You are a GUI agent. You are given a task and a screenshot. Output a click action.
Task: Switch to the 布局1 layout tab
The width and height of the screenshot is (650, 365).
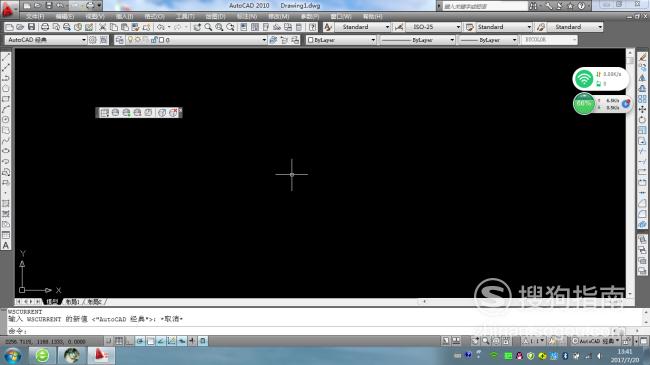point(73,302)
